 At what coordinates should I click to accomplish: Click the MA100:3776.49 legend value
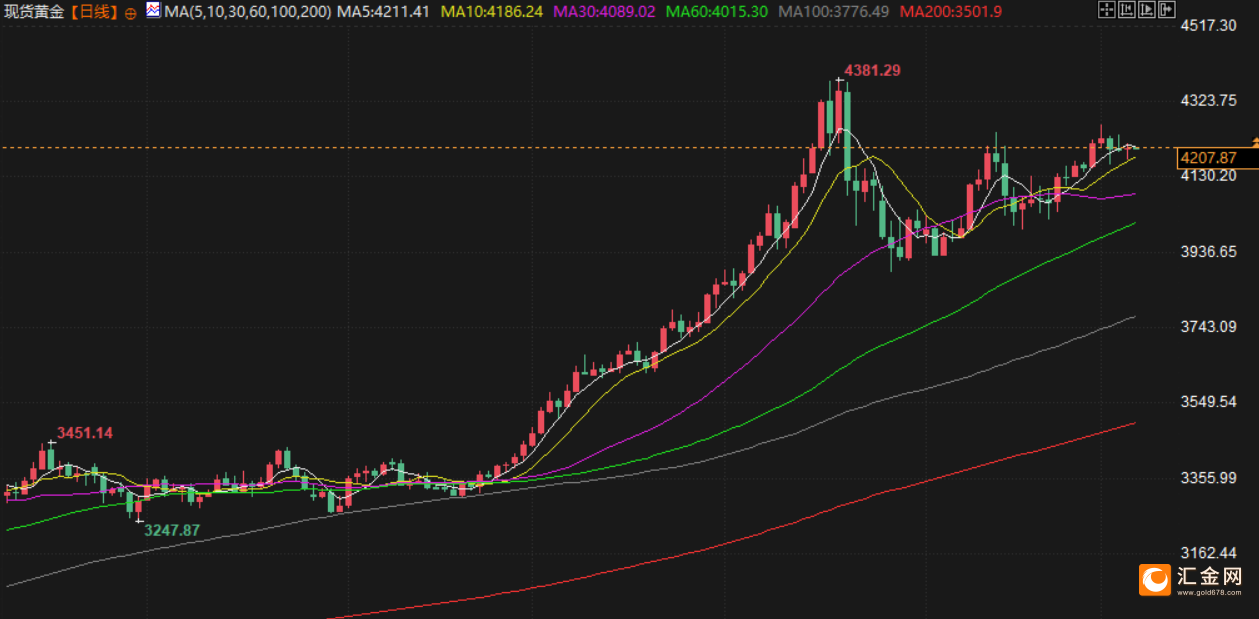[834, 12]
